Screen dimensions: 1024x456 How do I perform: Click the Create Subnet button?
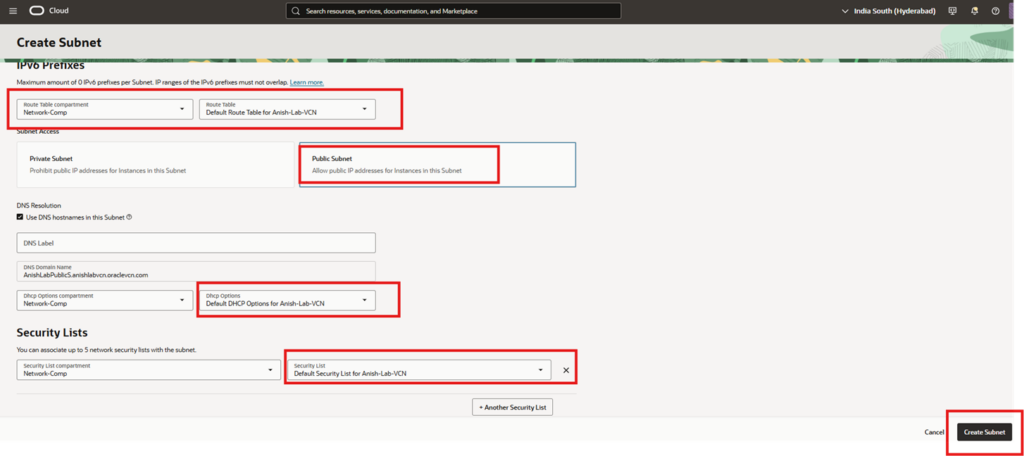coord(985,432)
